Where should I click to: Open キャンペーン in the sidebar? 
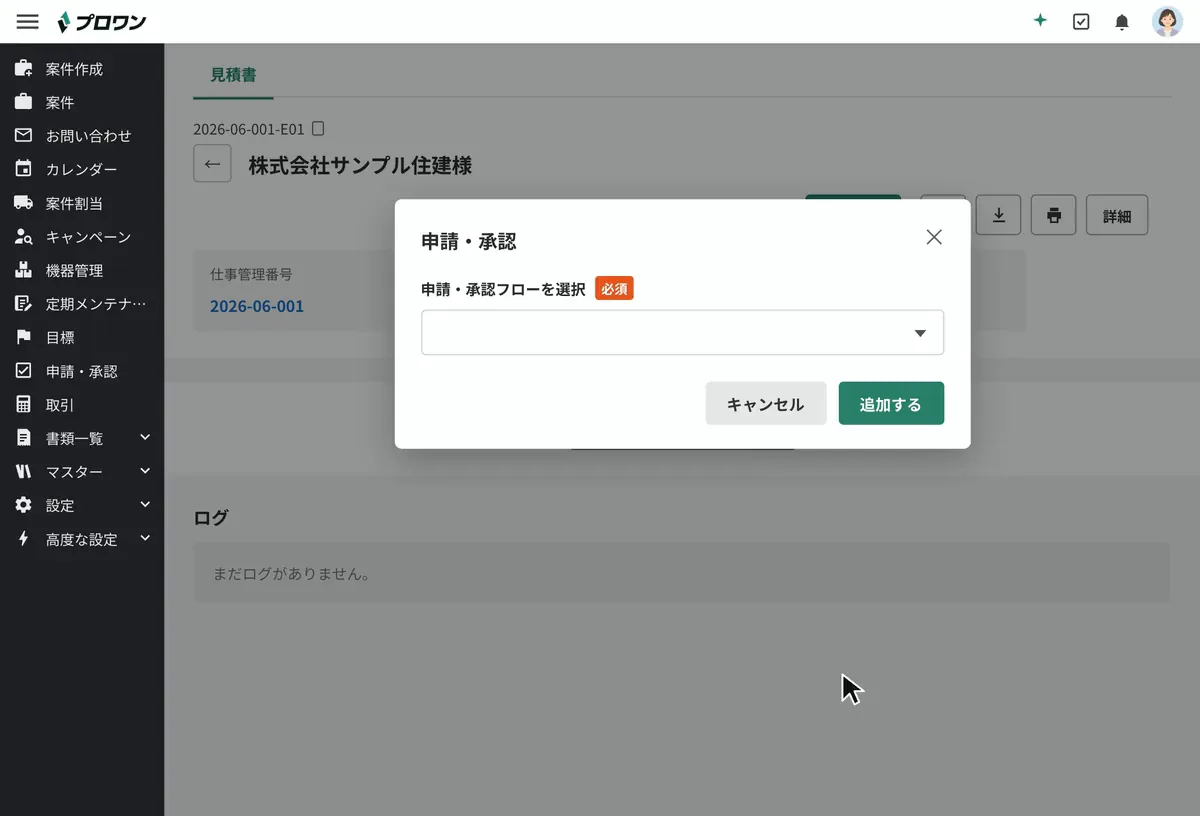point(89,237)
